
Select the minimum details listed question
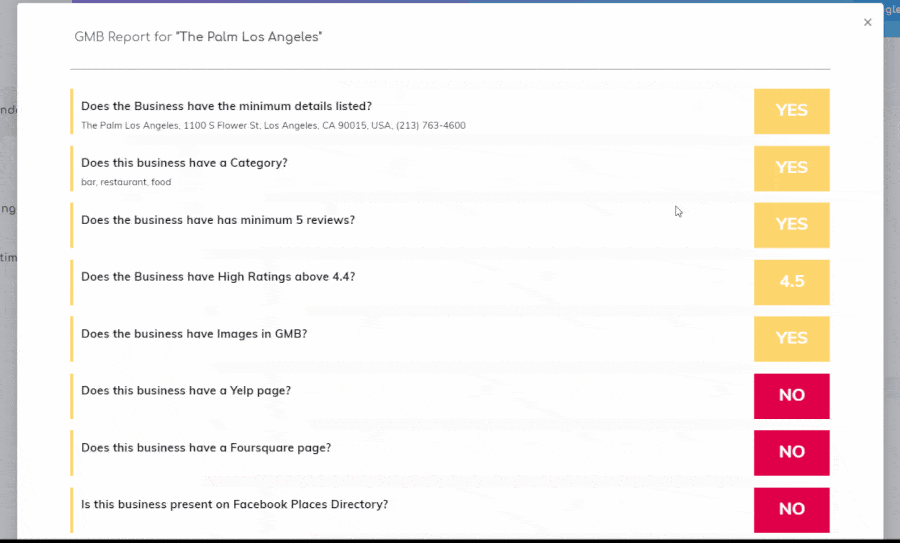[x=226, y=106]
